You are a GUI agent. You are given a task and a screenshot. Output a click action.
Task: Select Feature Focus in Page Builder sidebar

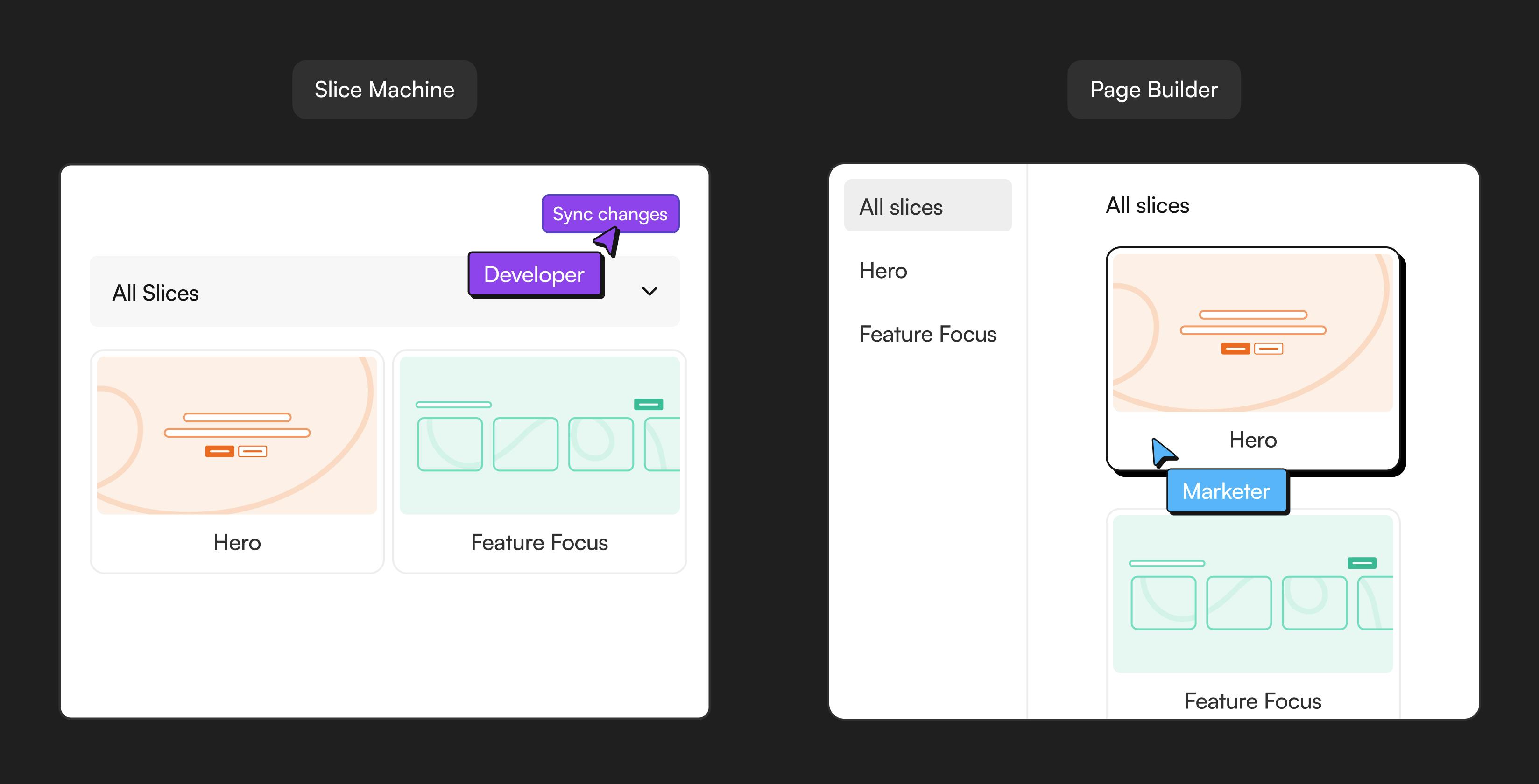[927, 334]
